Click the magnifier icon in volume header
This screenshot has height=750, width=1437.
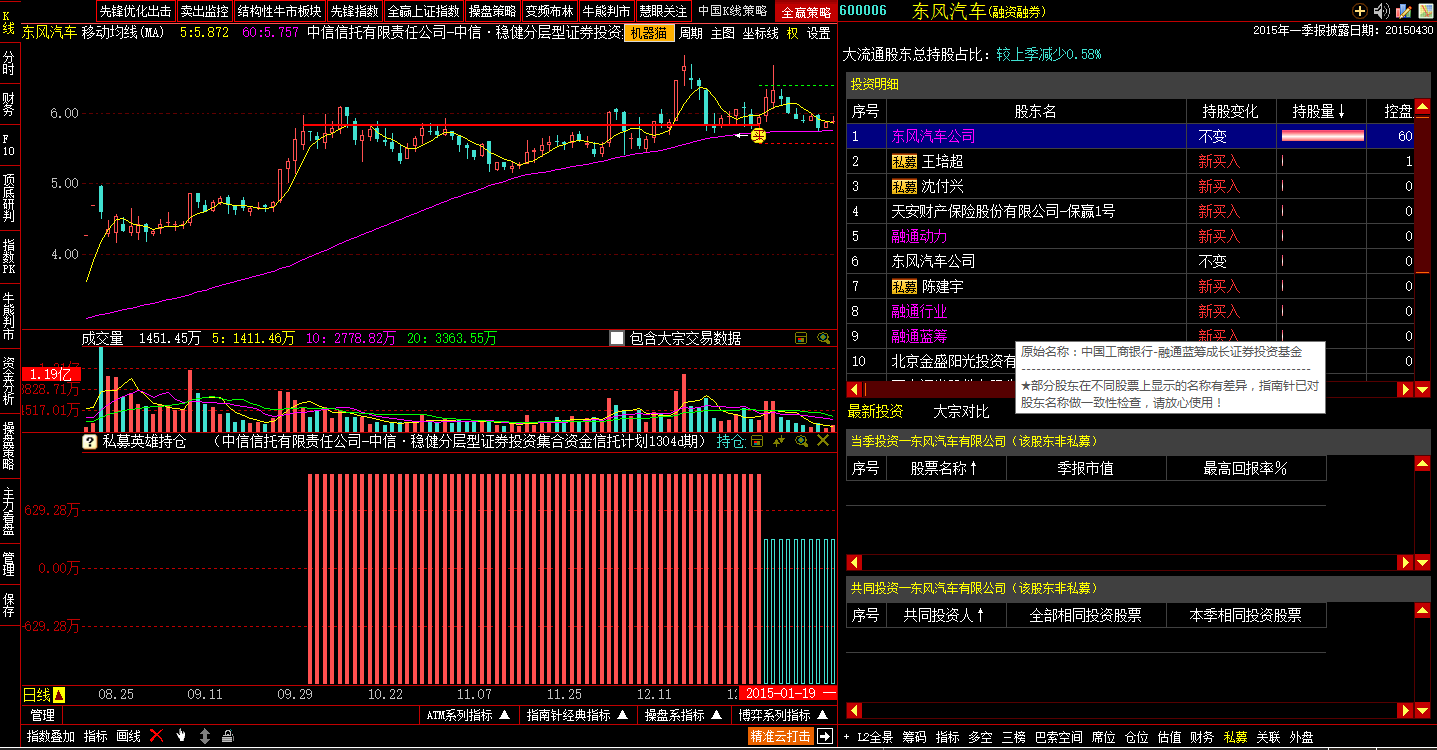point(823,339)
